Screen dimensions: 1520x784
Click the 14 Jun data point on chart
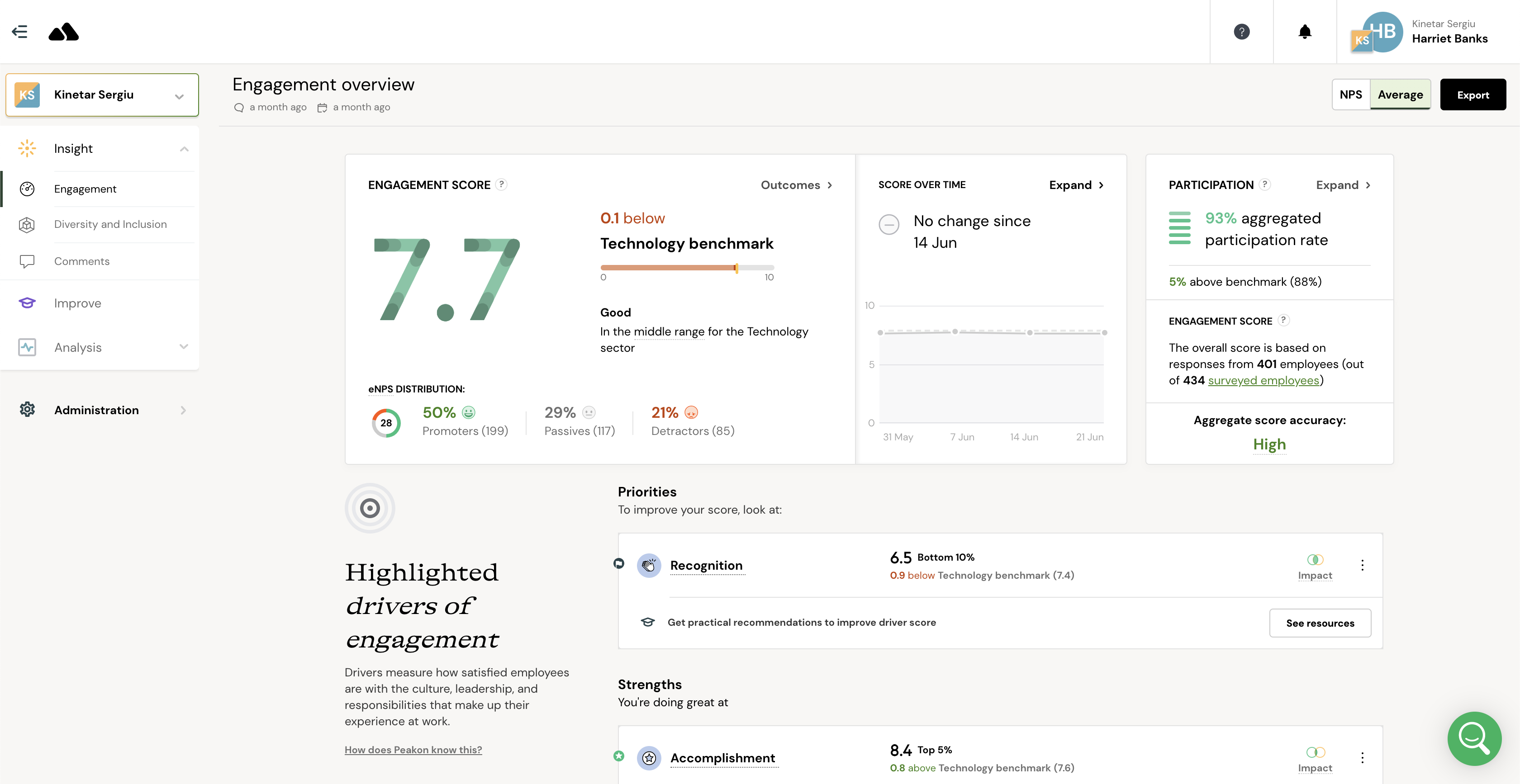[x=1030, y=333]
